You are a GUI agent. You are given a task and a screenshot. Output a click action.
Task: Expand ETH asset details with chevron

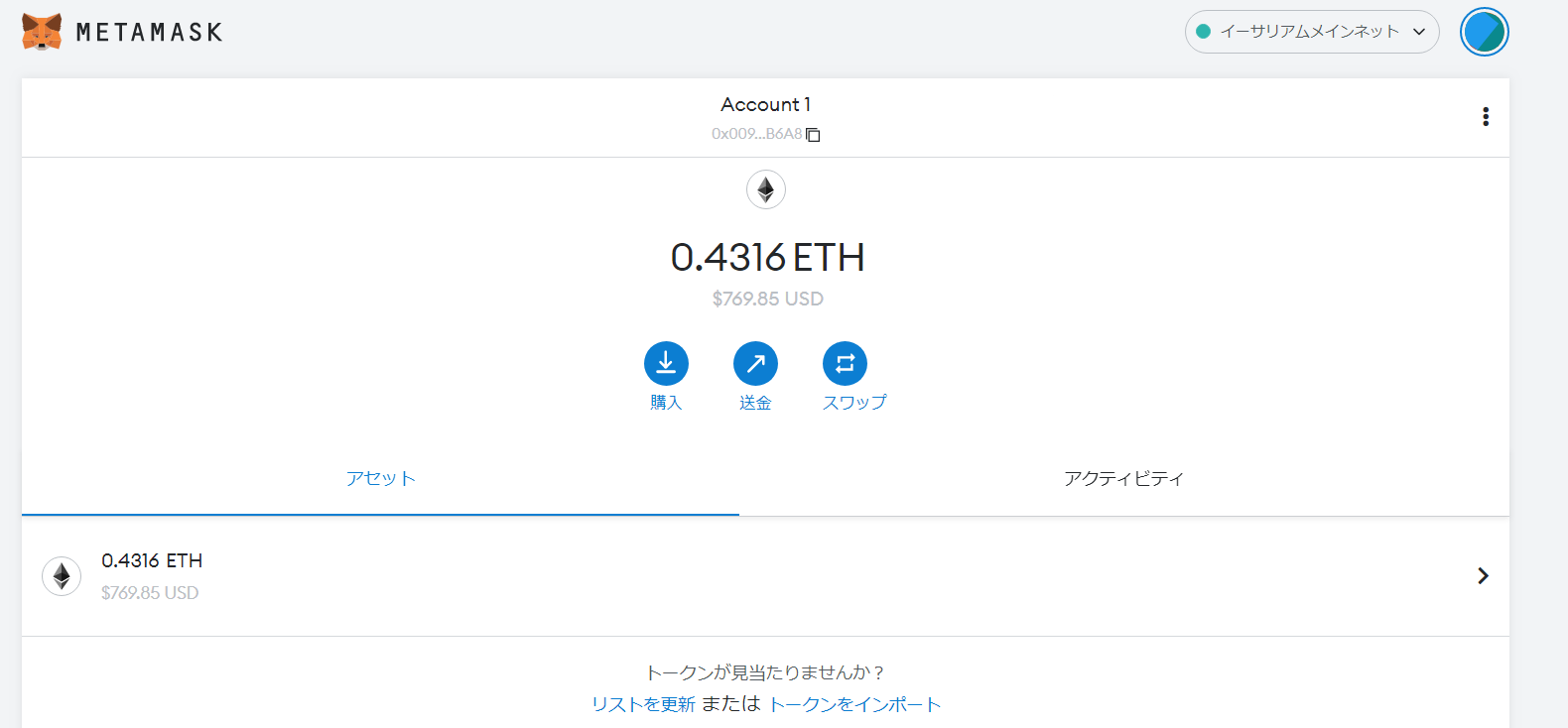1483,576
